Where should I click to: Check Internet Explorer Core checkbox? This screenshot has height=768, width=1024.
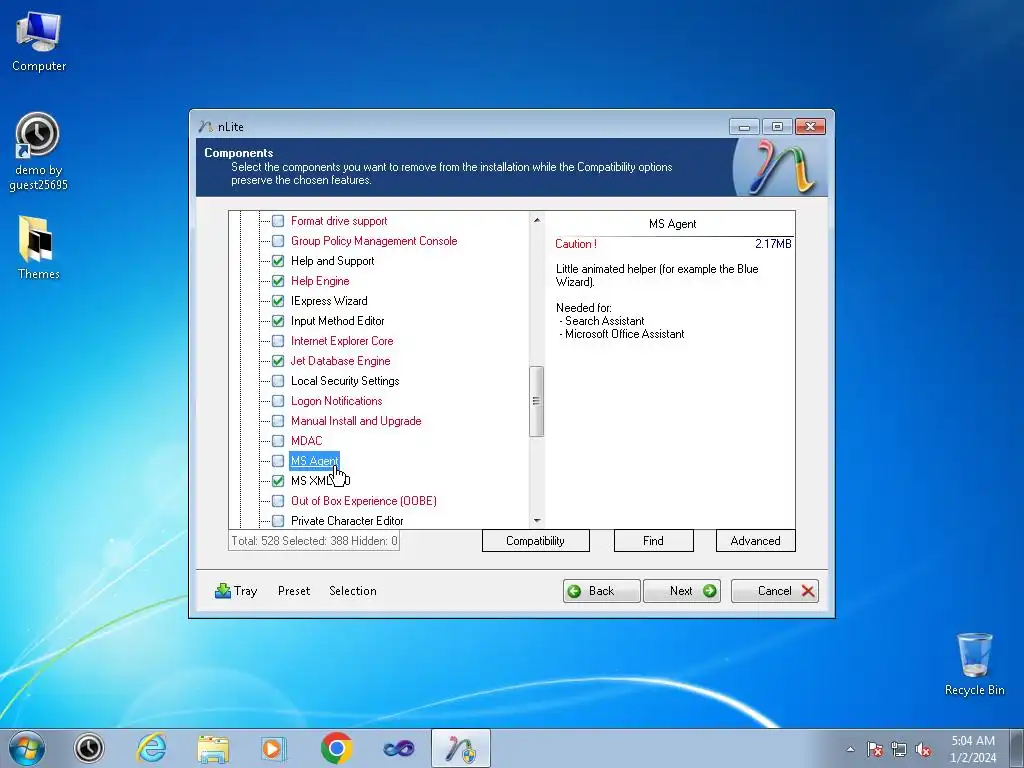coord(278,341)
